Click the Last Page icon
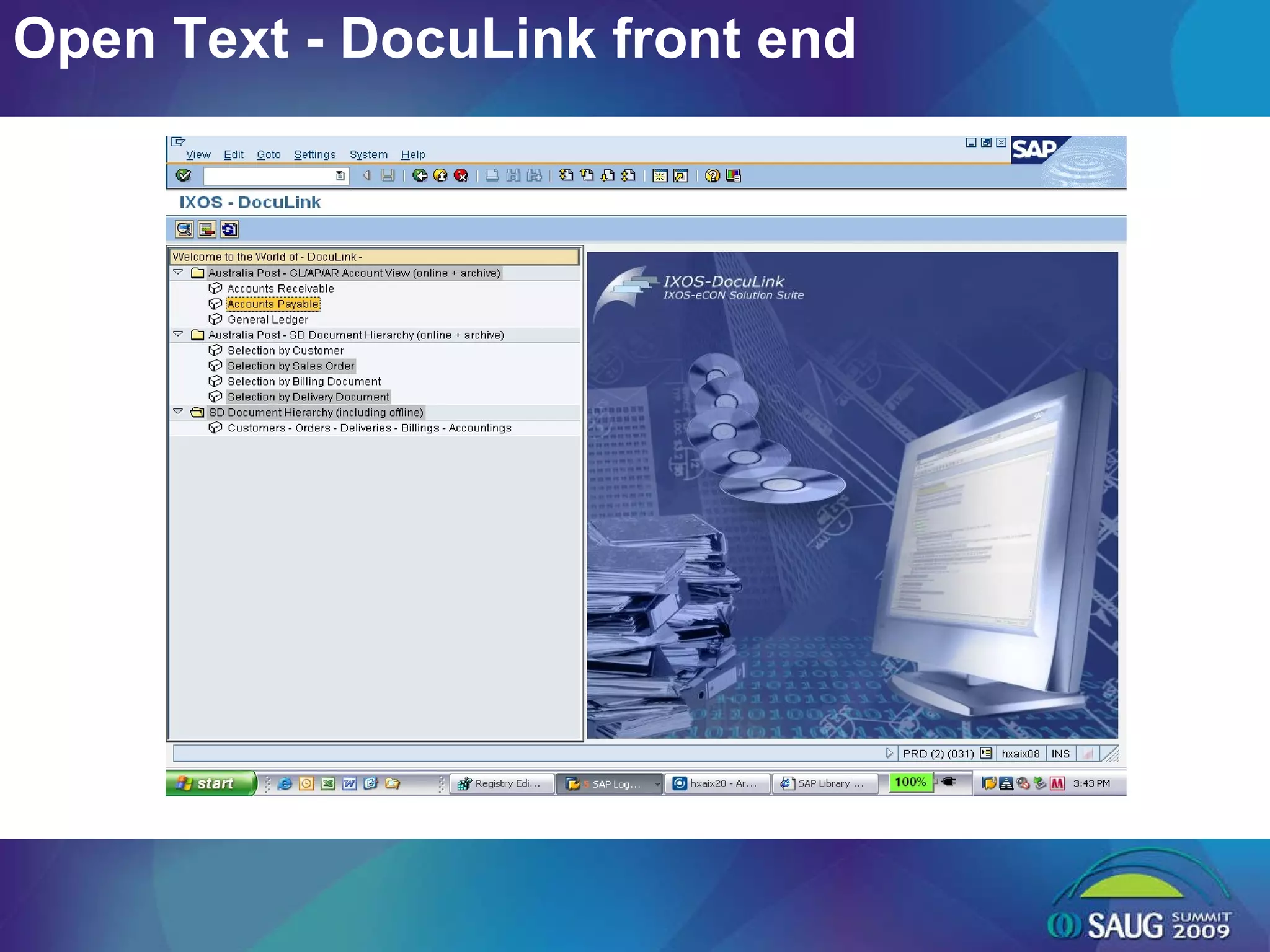Screen dimensions: 1270x952 pos(628,175)
